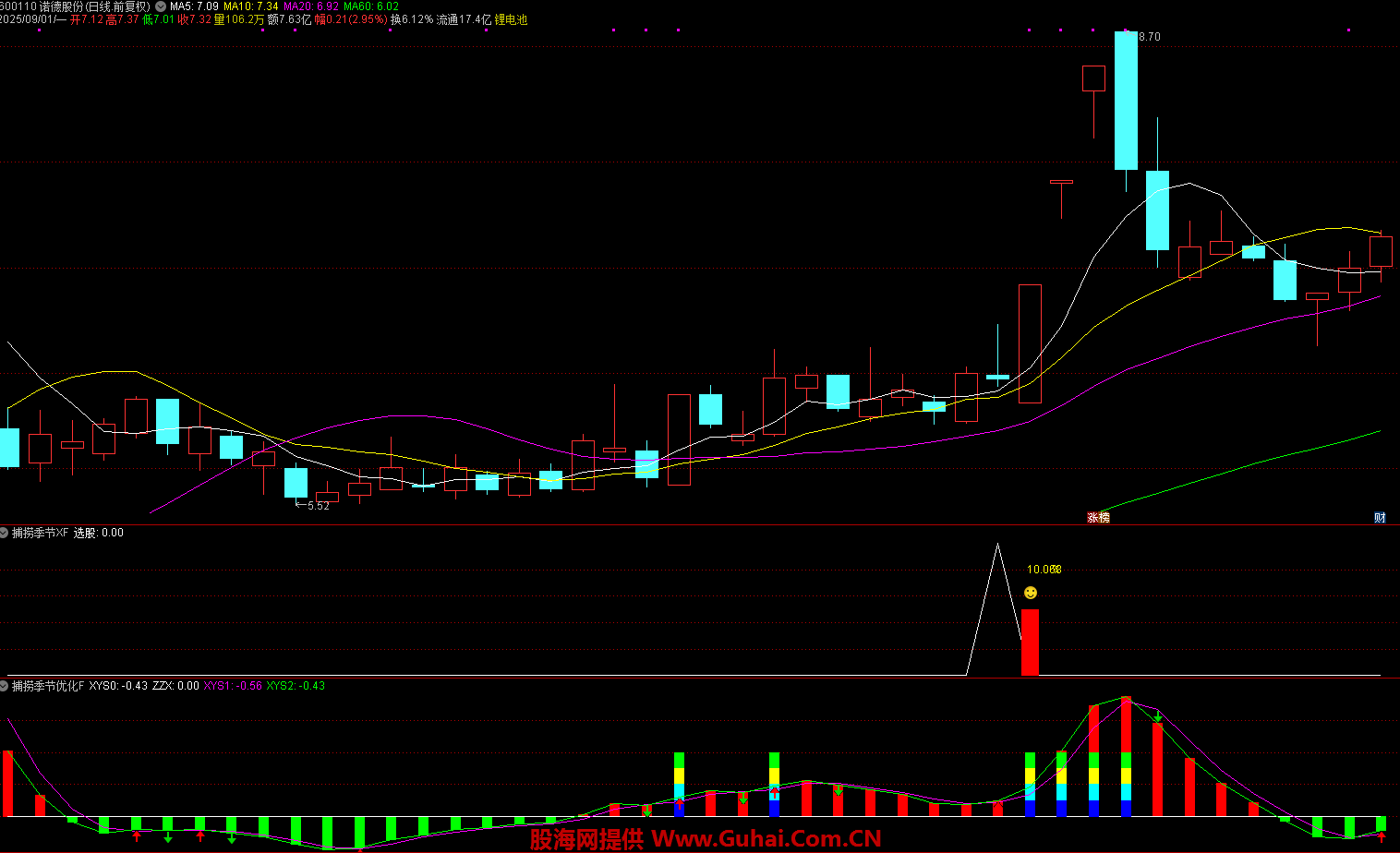Screen dimensions: 1400x853
Task: Click the 幅0.21(2.95%) change value
Action: pyautogui.click(x=351, y=19)
